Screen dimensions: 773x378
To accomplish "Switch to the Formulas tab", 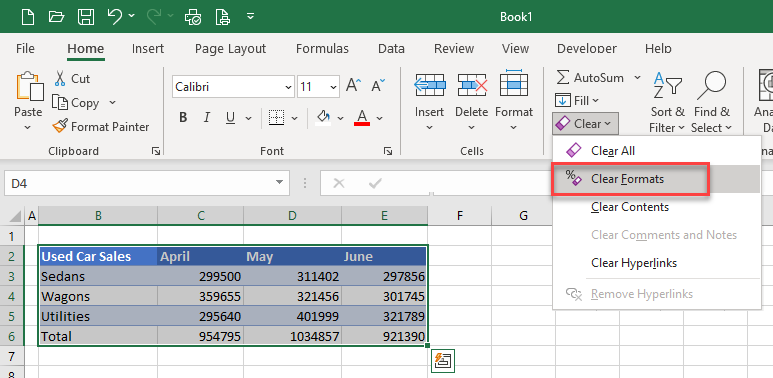I will coord(322,49).
